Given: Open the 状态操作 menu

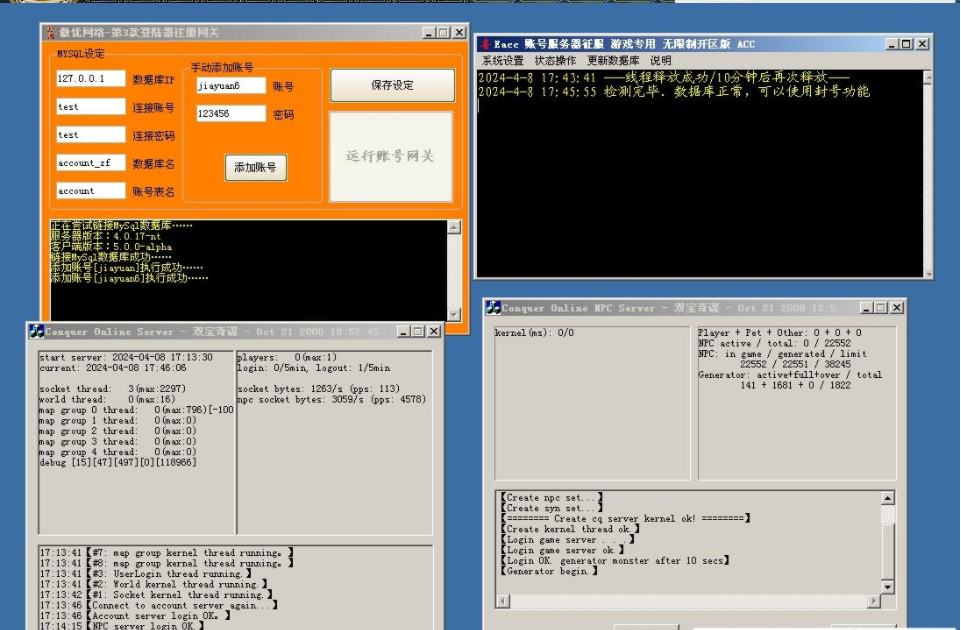Looking at the screenshot, I should click(x=555, y=61).
